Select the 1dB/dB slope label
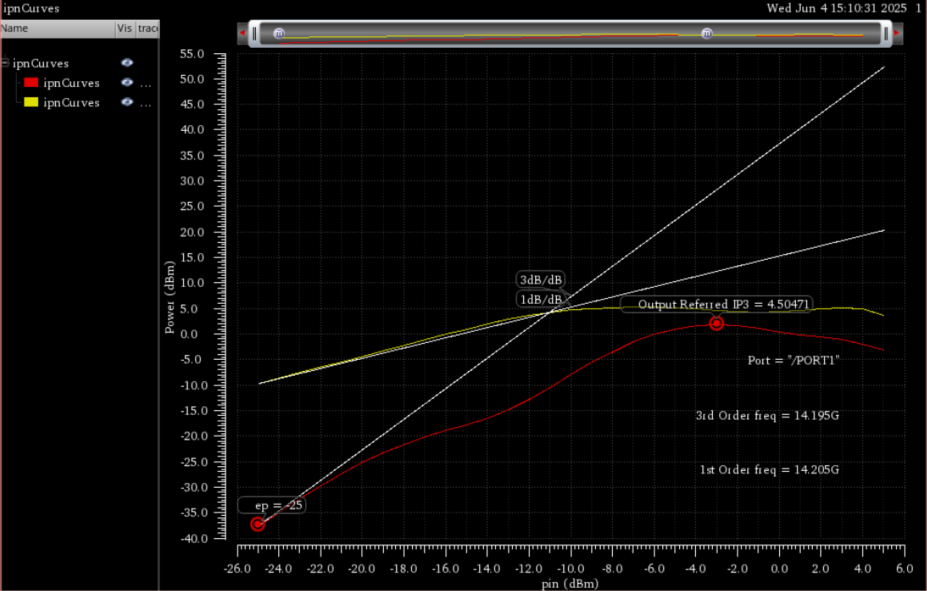The height and width of the screenshot is (591, 927). (x=540, y=300)
